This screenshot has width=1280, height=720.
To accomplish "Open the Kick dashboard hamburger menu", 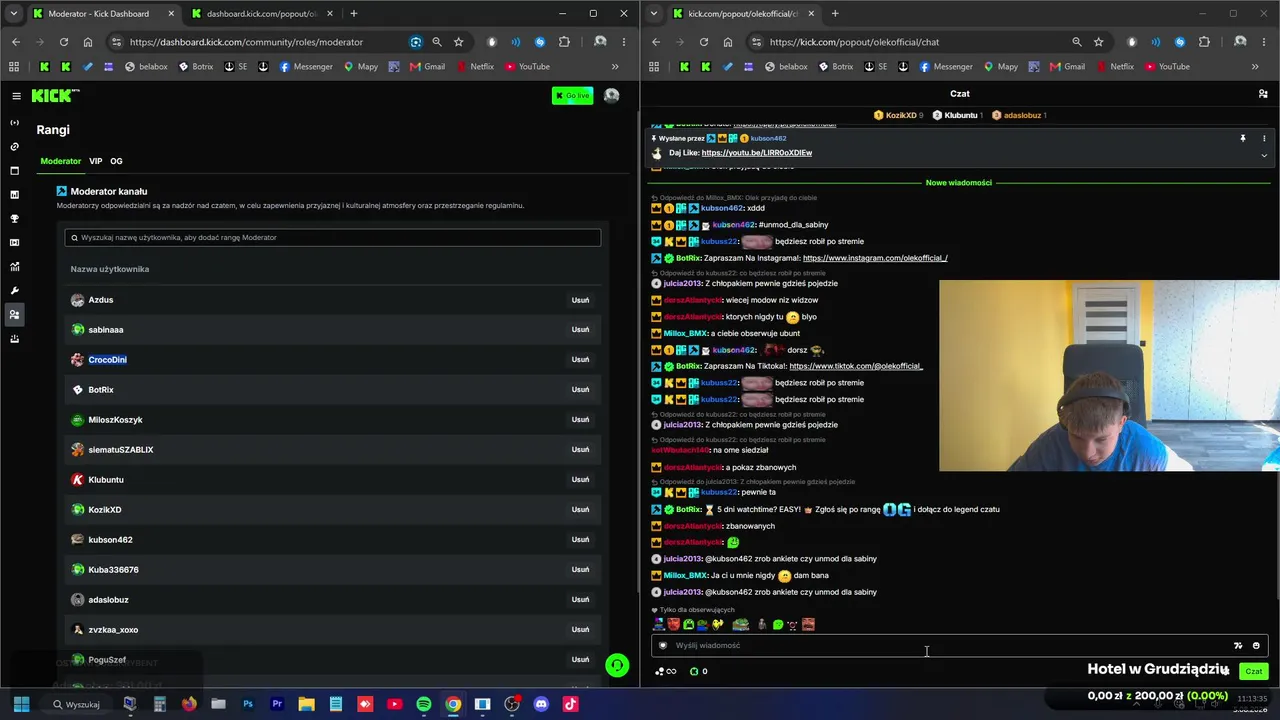I will [16, 96].
